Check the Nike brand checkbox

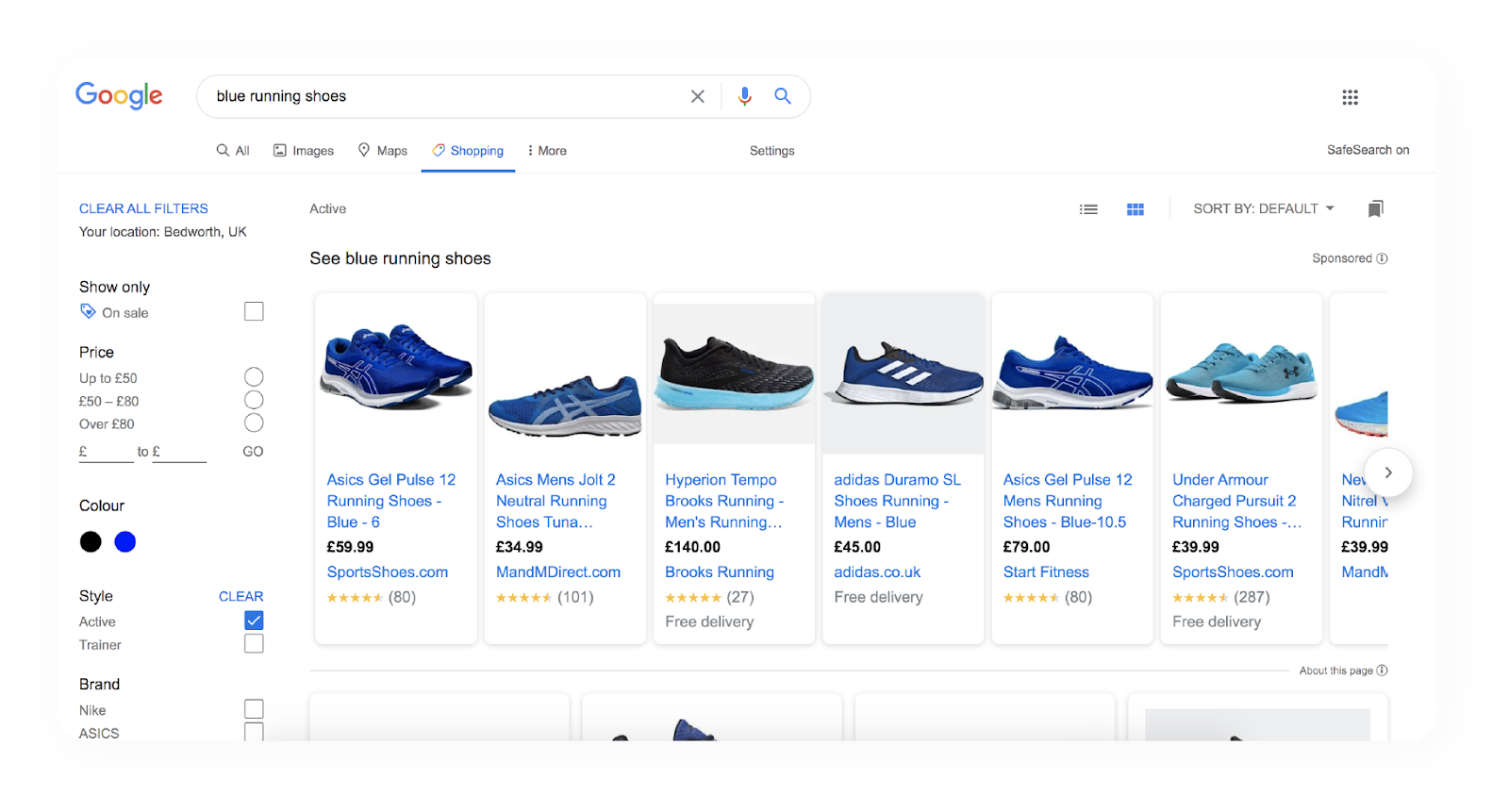[x=254, y=709]
